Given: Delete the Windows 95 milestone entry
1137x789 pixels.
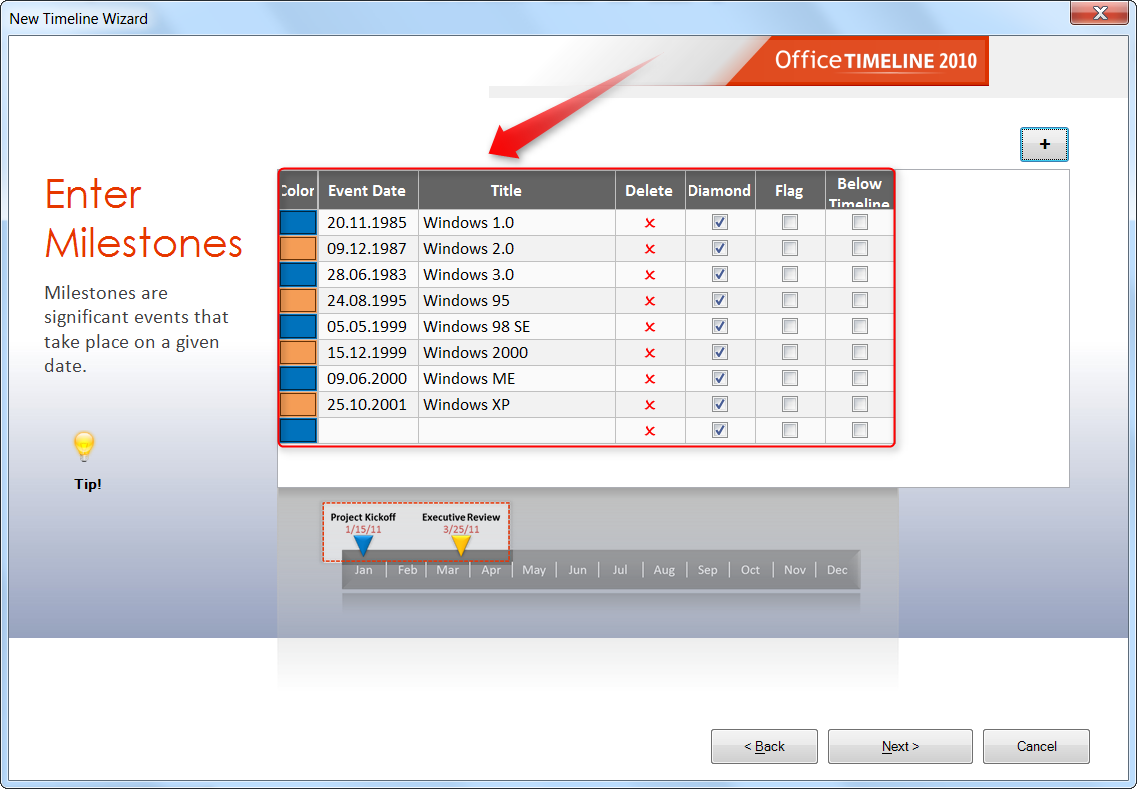Looking at the screenshot, I should pyautogui.click(x=649, y=300).
